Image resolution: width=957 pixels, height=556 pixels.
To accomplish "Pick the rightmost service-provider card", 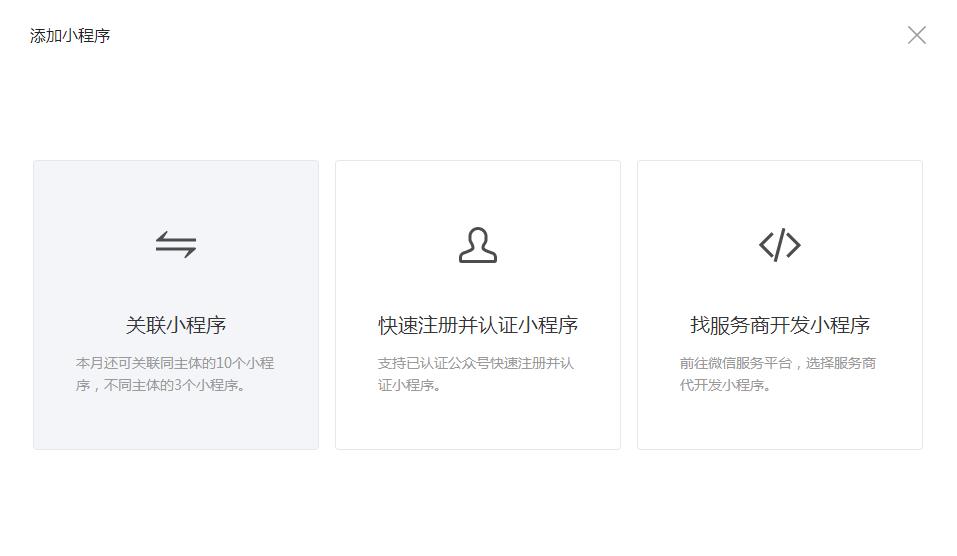I will tap(779, 290).
